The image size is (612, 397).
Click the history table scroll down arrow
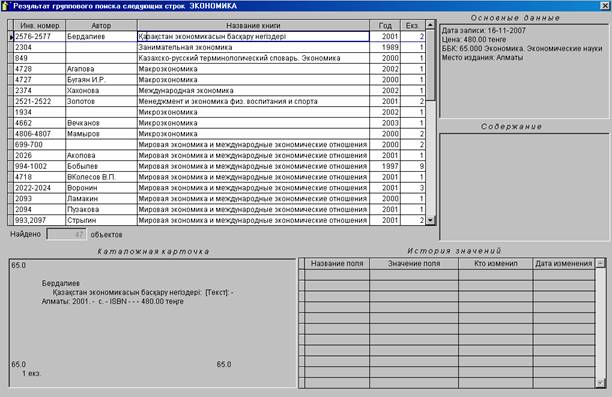tap(600, 383)
